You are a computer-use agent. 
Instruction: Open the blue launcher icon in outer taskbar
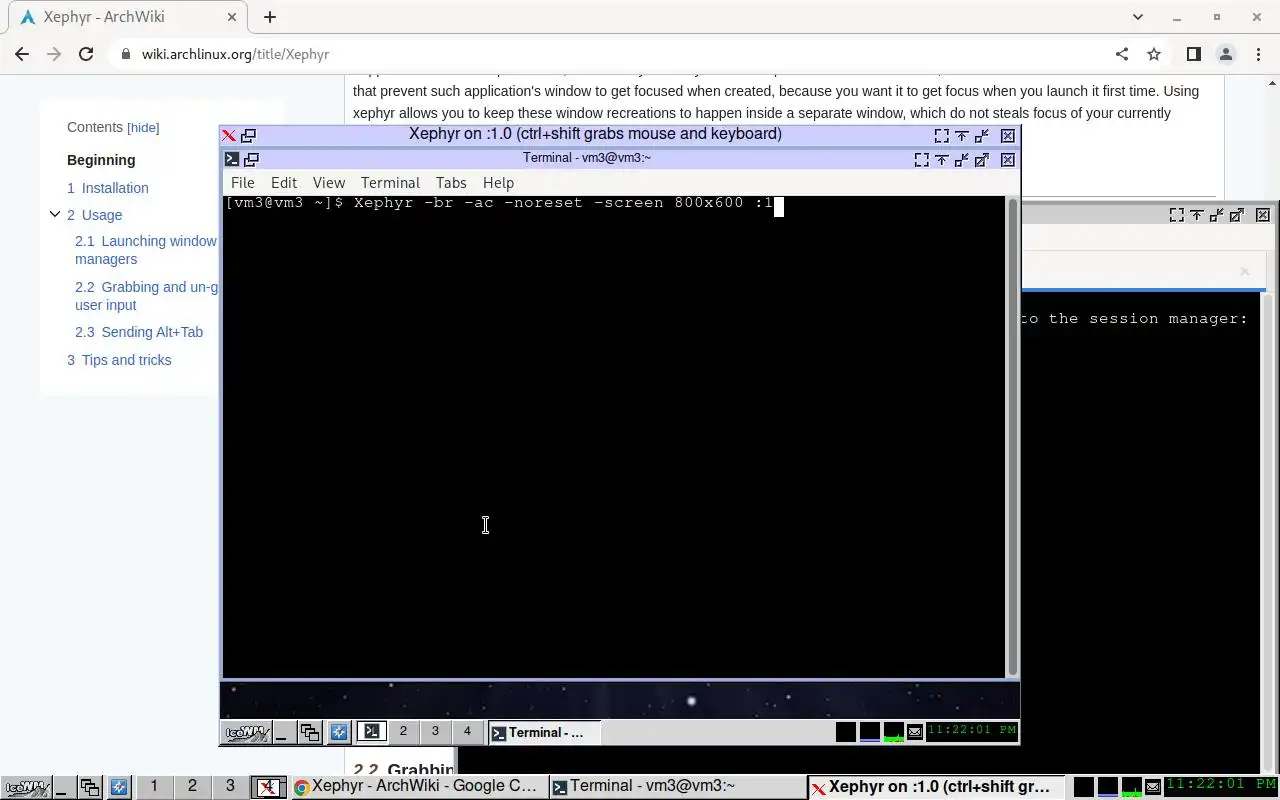(x=119, y=787)
